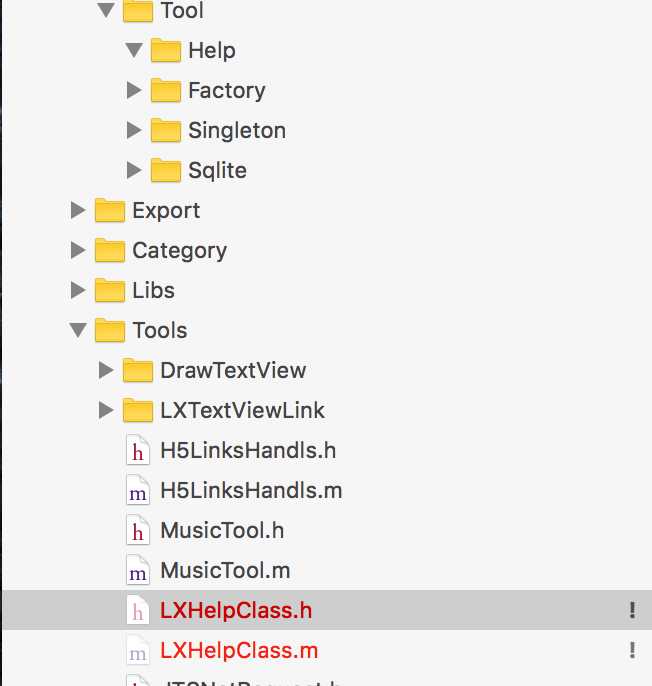Click the H5LinksHandls.m implementation file icon
Viewport: 652px width, 686px height.
click(138, 490)
